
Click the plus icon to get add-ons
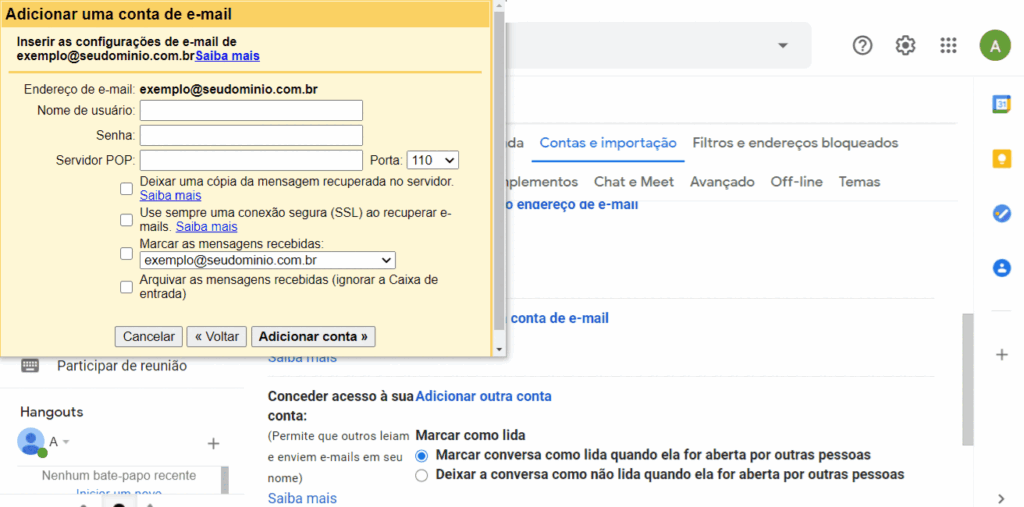[1001, 354]
